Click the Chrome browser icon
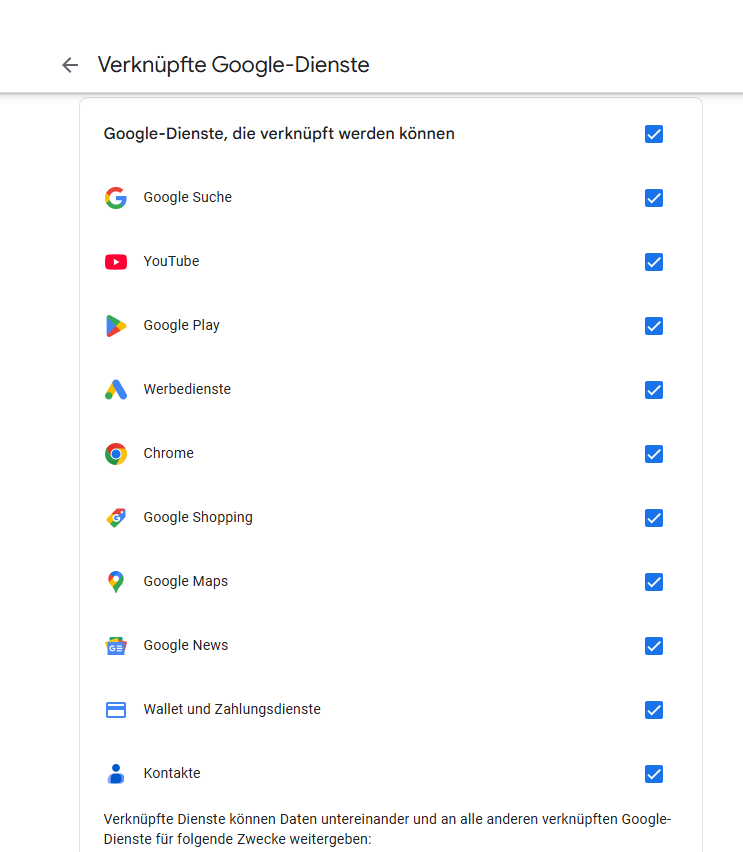The height and width of the screenshot is (852, 743). 116,454
